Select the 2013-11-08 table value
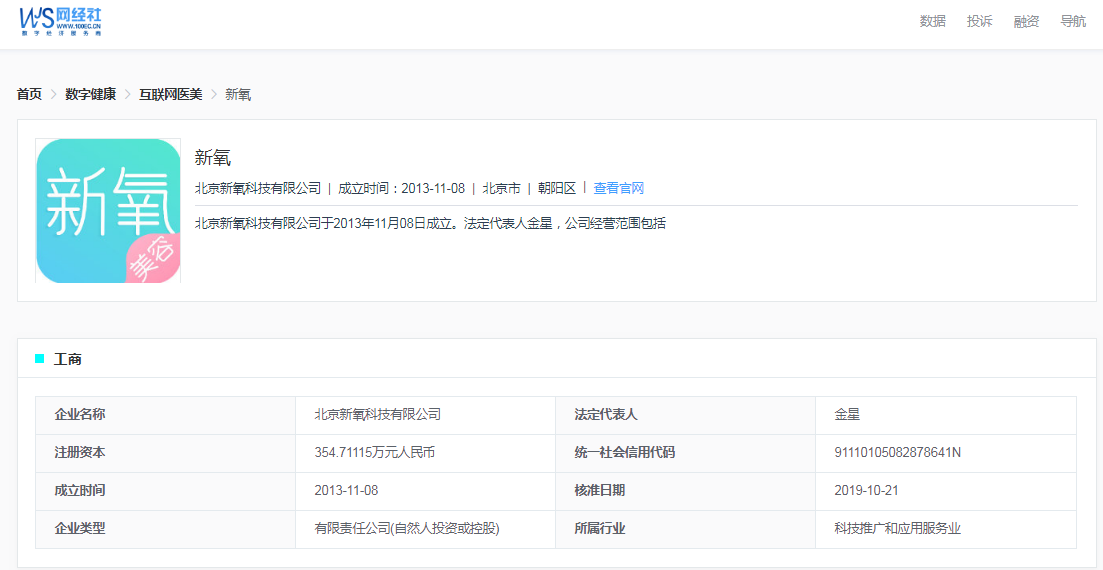This screenshot has width=1103, height=570. pyautogui.click(x=346, y=490)
